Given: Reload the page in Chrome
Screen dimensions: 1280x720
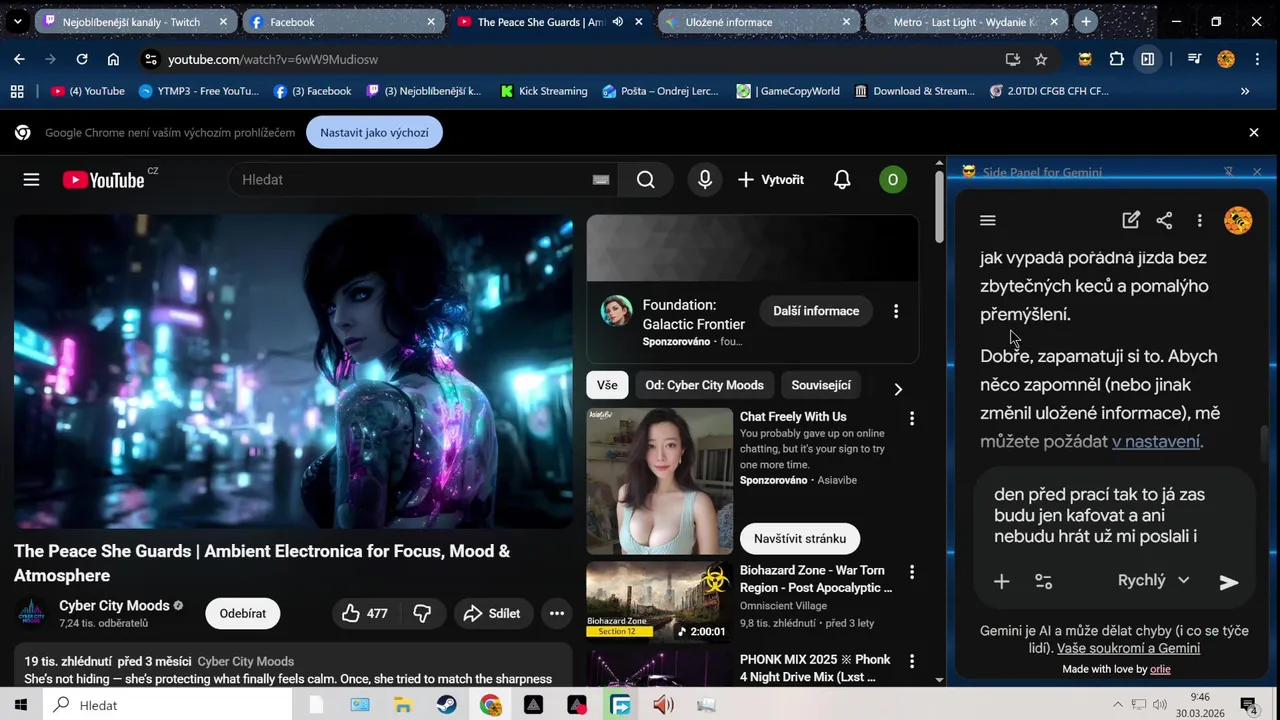Looking at the screenshot, I should point(82,59).
